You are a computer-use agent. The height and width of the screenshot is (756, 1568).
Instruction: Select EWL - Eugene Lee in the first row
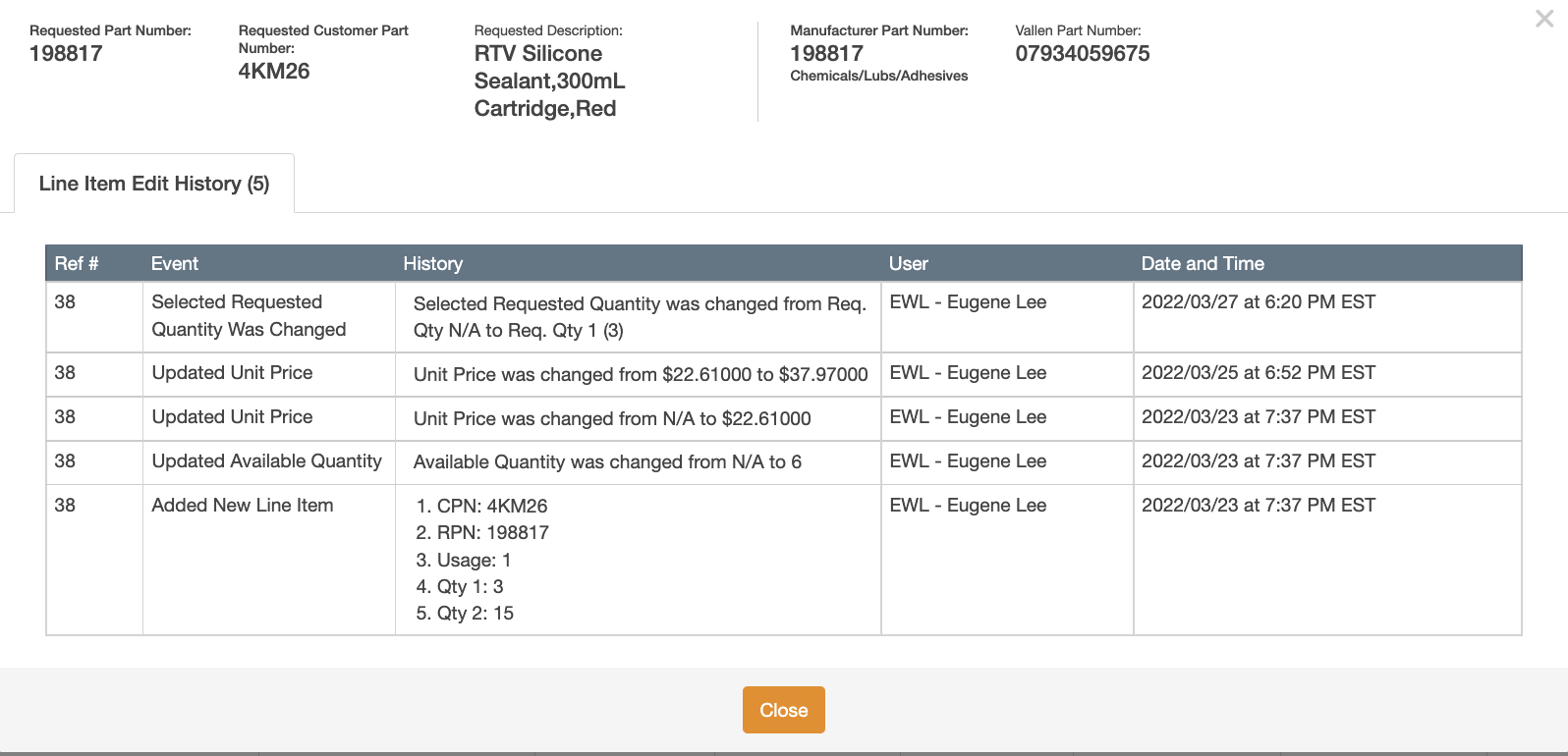(x=968, y=301)
